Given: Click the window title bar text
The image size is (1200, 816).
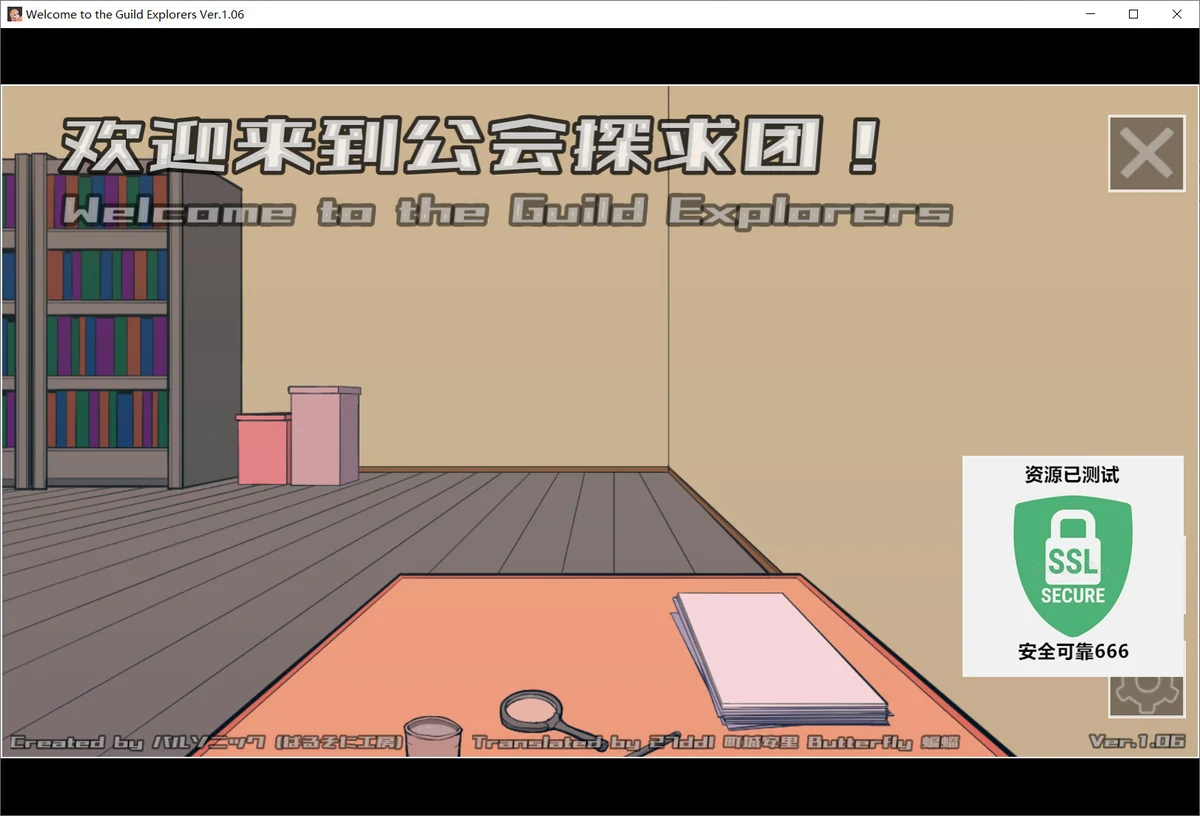Looking at the screenshot, I should click(135, 14).
